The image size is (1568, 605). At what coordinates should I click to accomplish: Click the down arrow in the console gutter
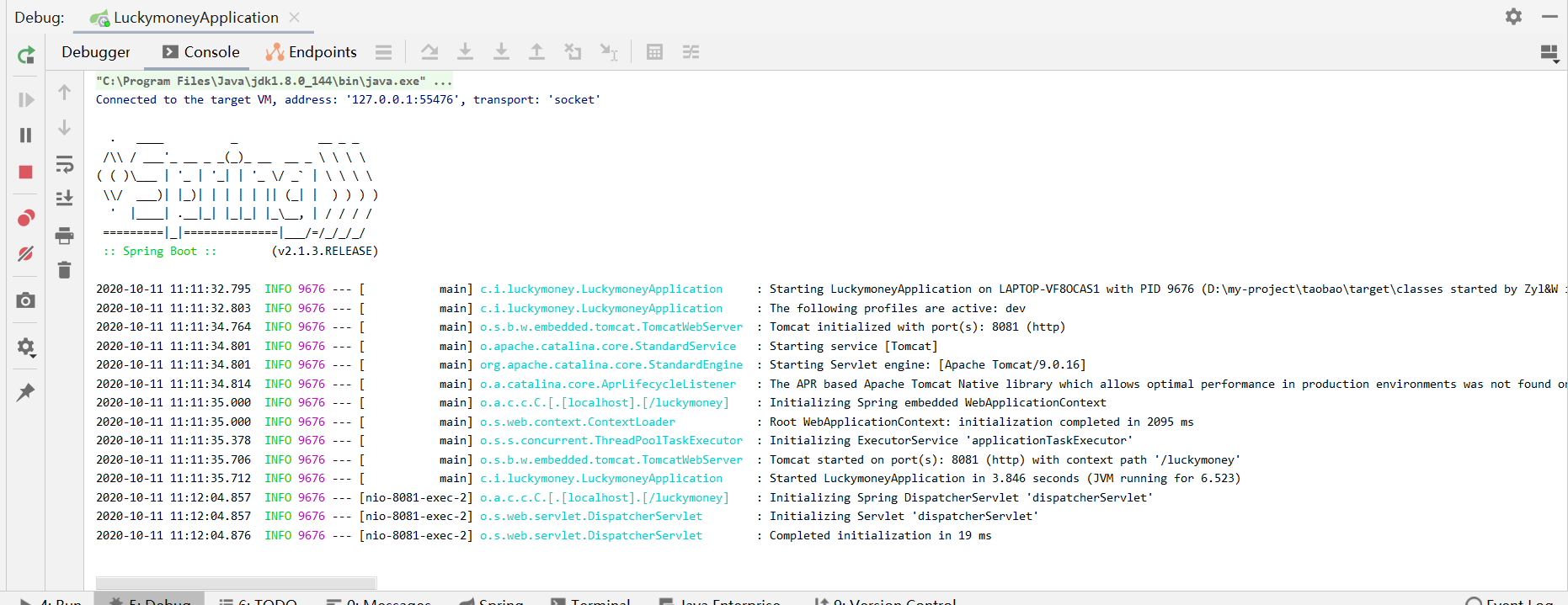[x=65, y=128]
